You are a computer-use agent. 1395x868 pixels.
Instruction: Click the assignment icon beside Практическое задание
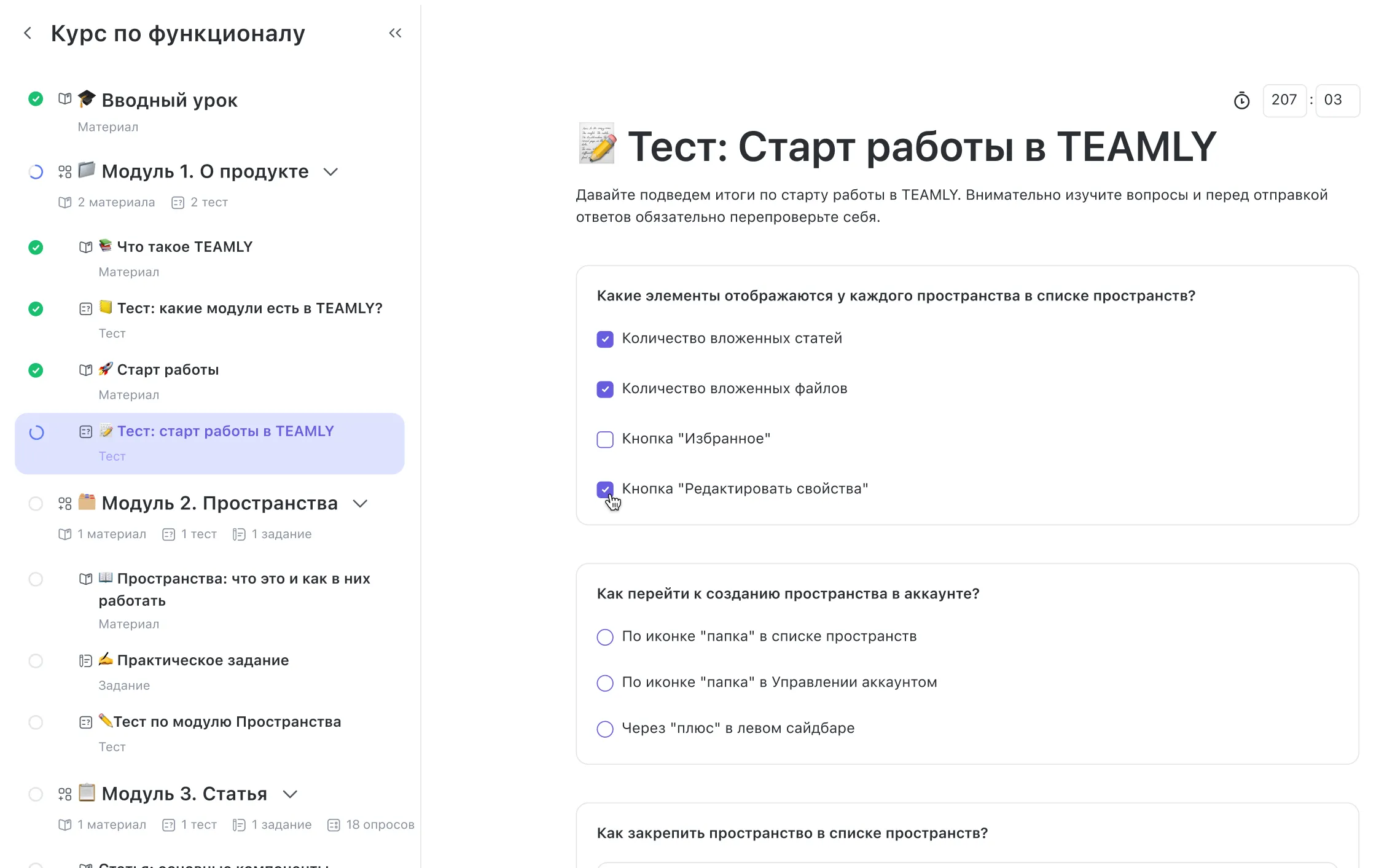pos(86,661)
